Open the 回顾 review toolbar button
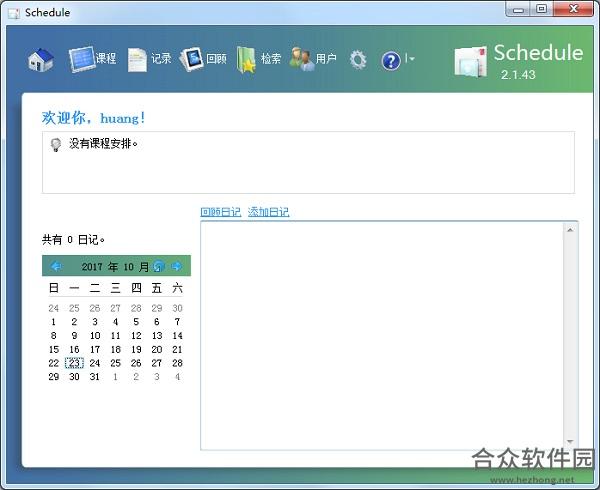This screenshot has height=490, width=600. coord(203,59)
